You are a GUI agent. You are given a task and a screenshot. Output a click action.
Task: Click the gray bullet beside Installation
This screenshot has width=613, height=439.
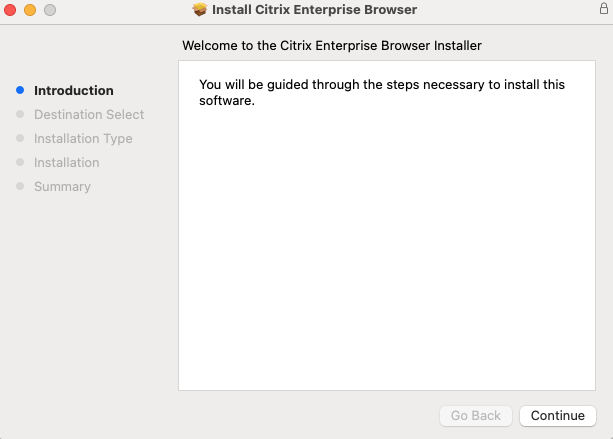(20, 162)
